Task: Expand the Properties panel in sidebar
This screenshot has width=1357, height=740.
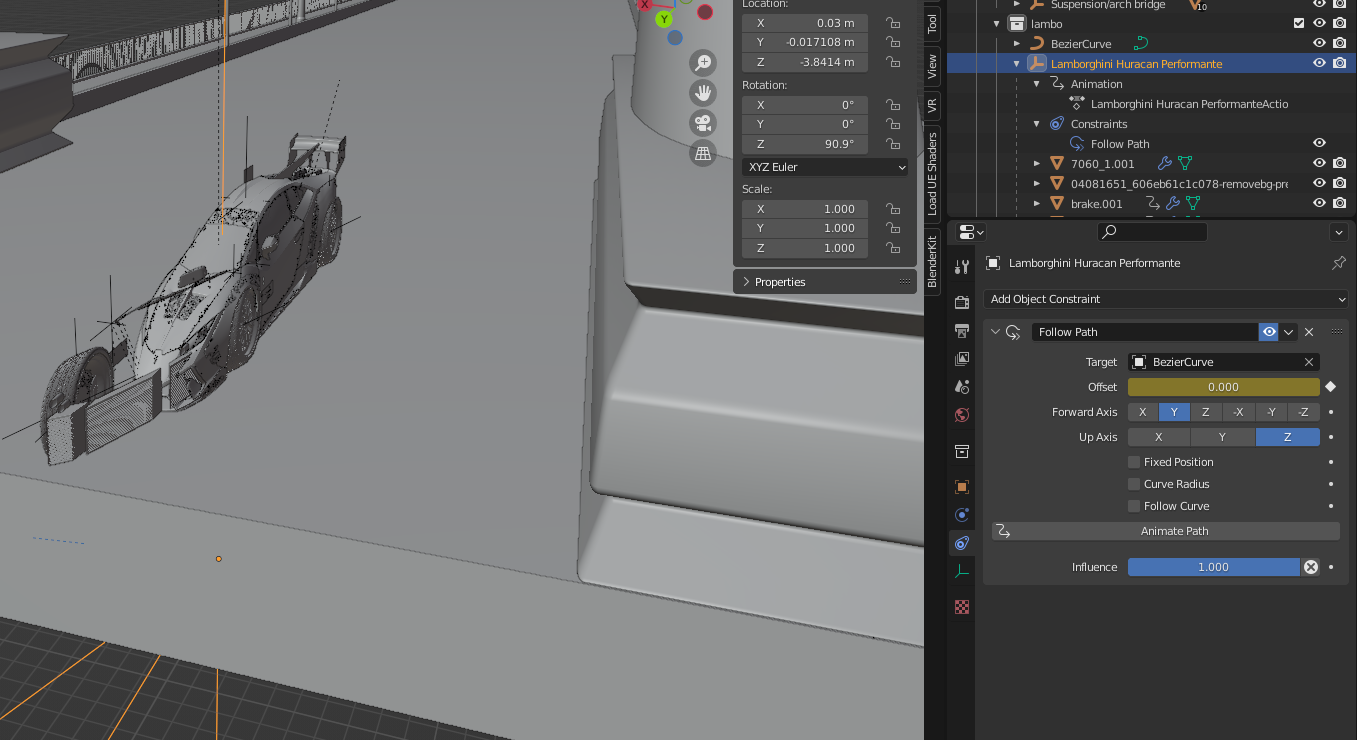Action: coord(746,282)
